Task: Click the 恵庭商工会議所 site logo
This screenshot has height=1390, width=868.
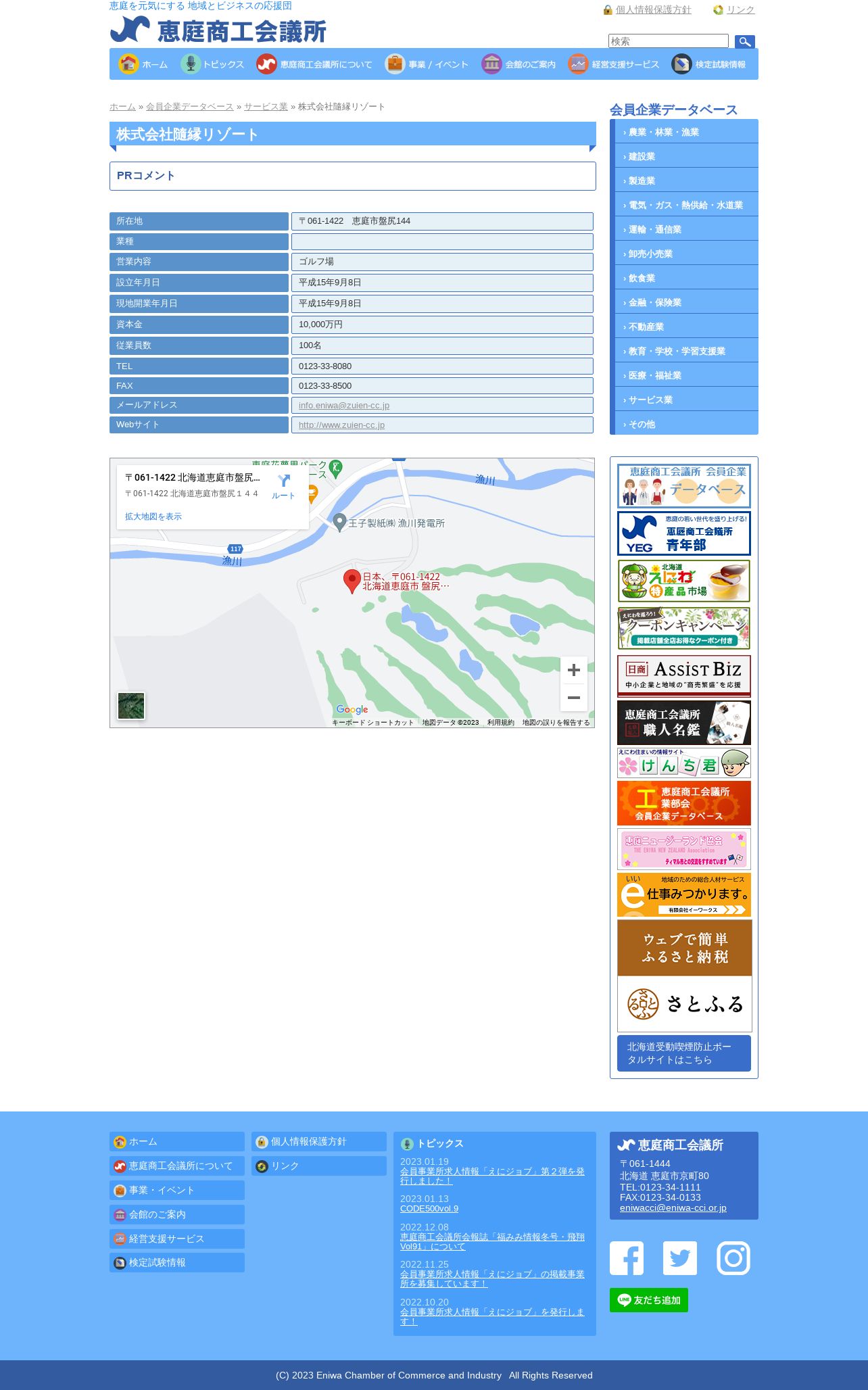Action: [x=218, y=30]
